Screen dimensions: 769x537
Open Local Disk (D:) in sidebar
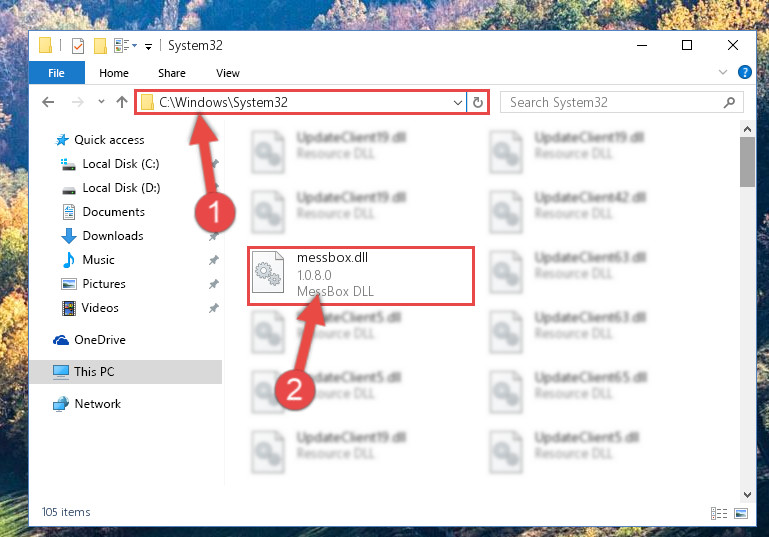pyautogui.click(x=121, y=188)
